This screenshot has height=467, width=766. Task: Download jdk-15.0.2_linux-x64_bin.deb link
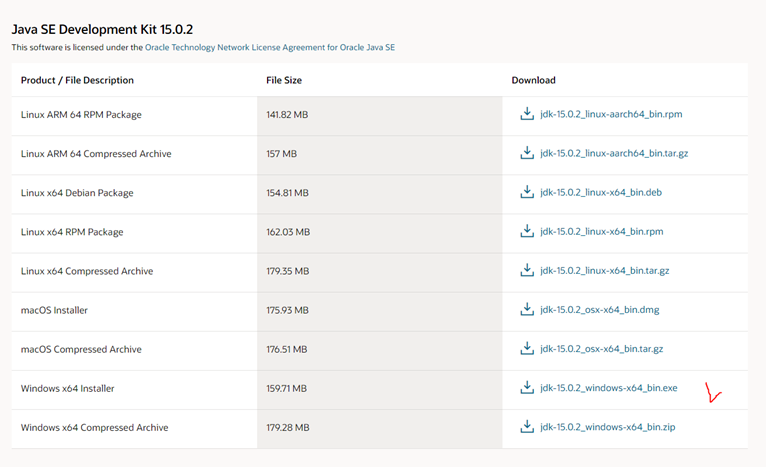[601, 192]
